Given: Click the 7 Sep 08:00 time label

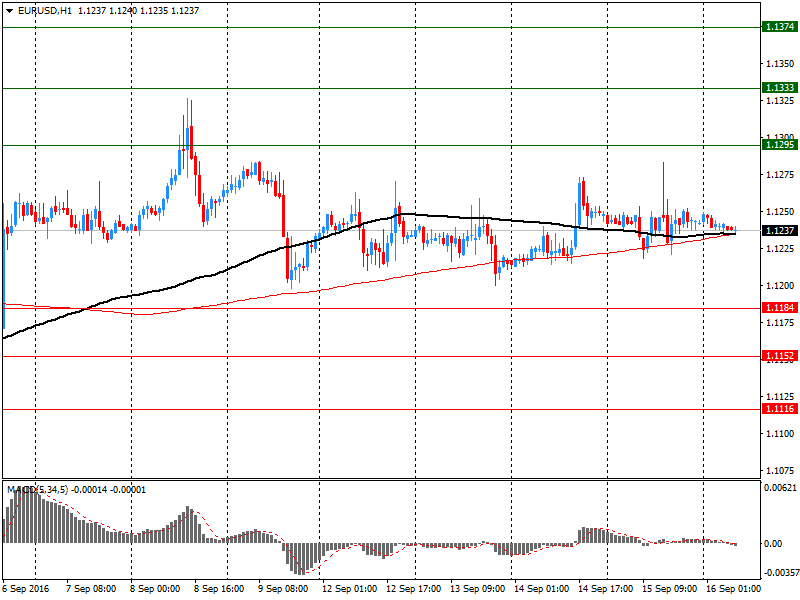Looking at the screenshot, I should (91, 589).
